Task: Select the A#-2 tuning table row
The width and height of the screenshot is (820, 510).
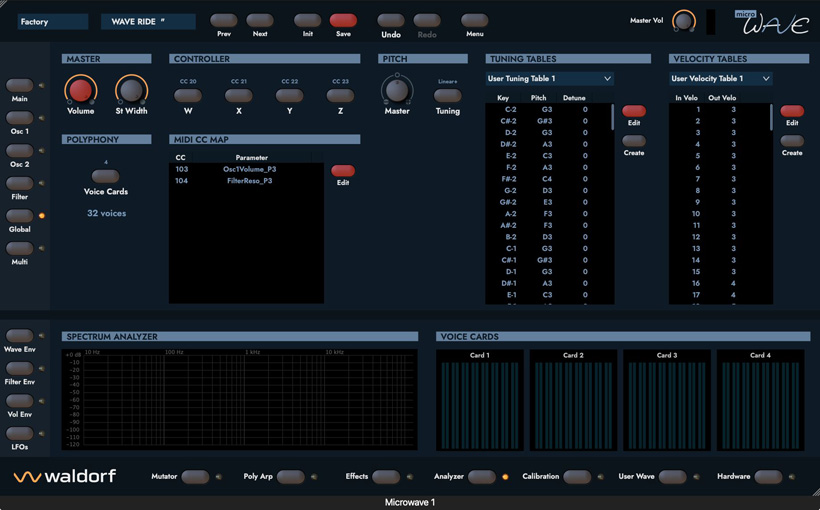Action: click(x=548, y=225)
